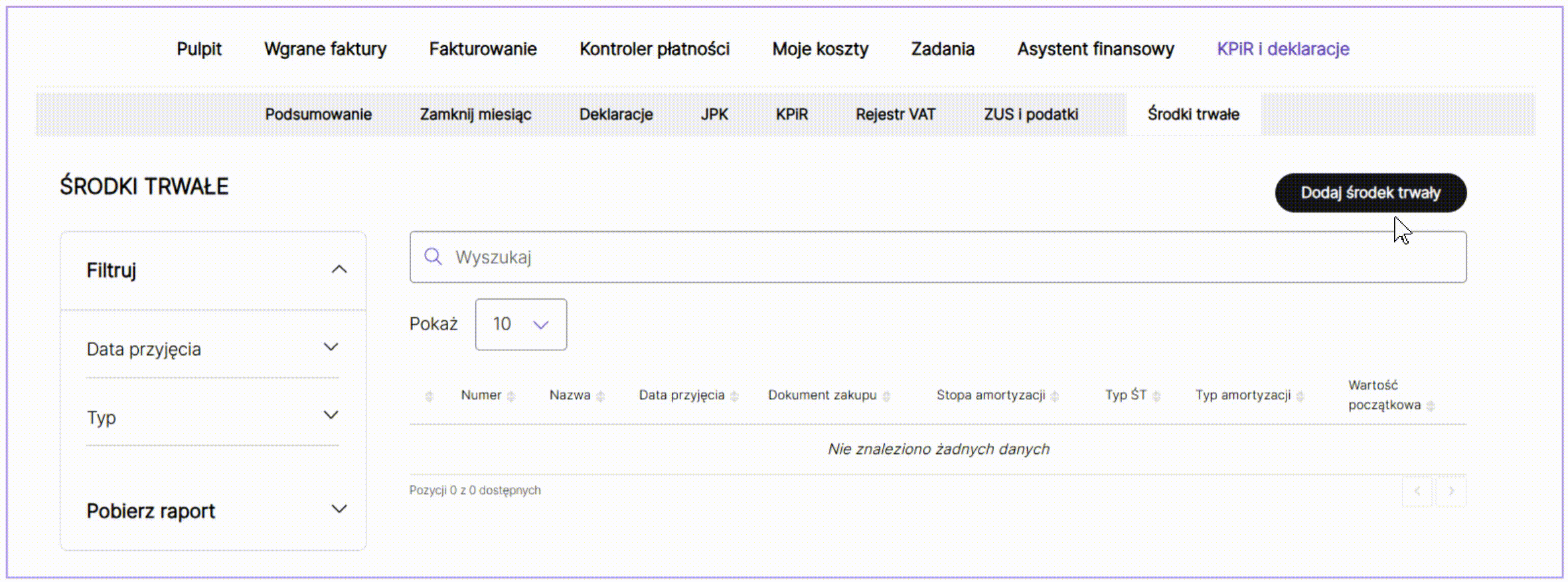
Task: Go to next page of results
Action: tap(1451, 491)
